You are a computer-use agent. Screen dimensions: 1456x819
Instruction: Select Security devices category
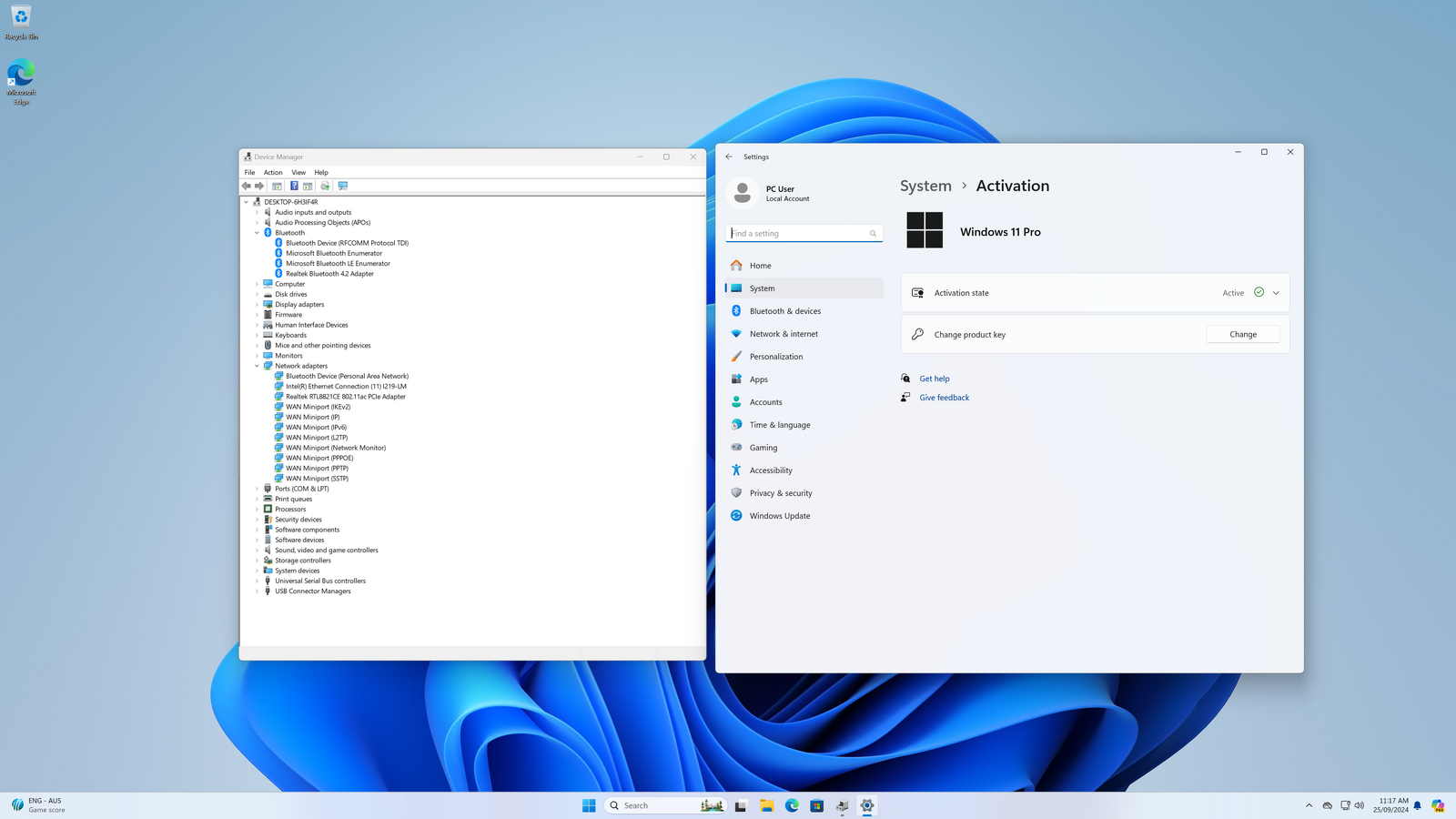tap(298, 520)
